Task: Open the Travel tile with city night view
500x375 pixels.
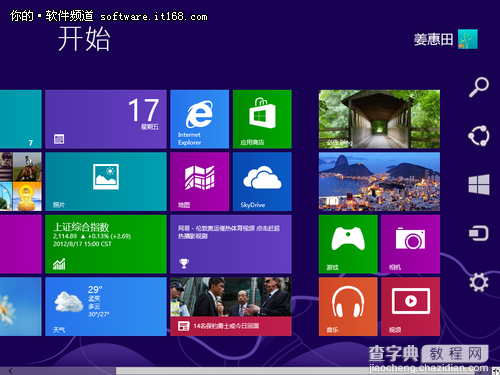Action: pos(379,182)
